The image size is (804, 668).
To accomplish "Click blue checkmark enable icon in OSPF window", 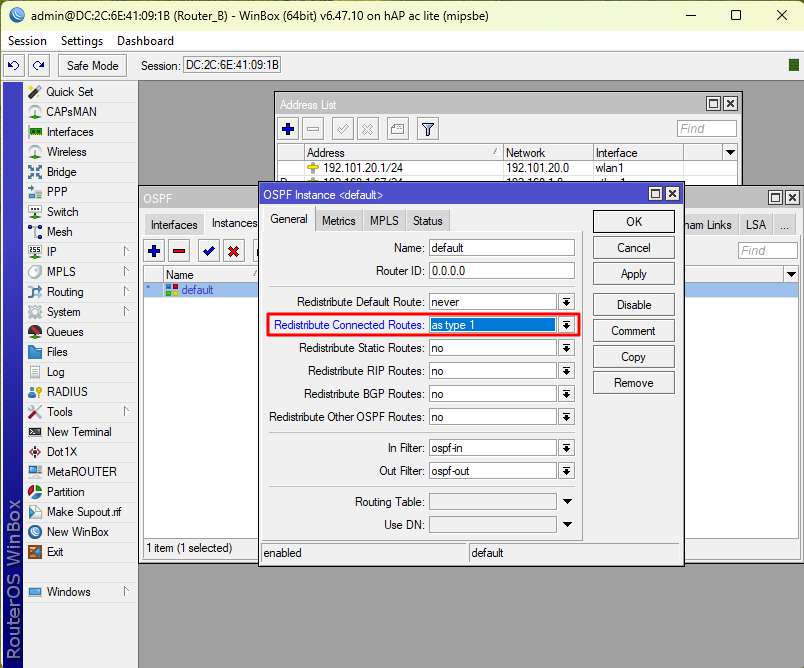I will tap(208, 251).
